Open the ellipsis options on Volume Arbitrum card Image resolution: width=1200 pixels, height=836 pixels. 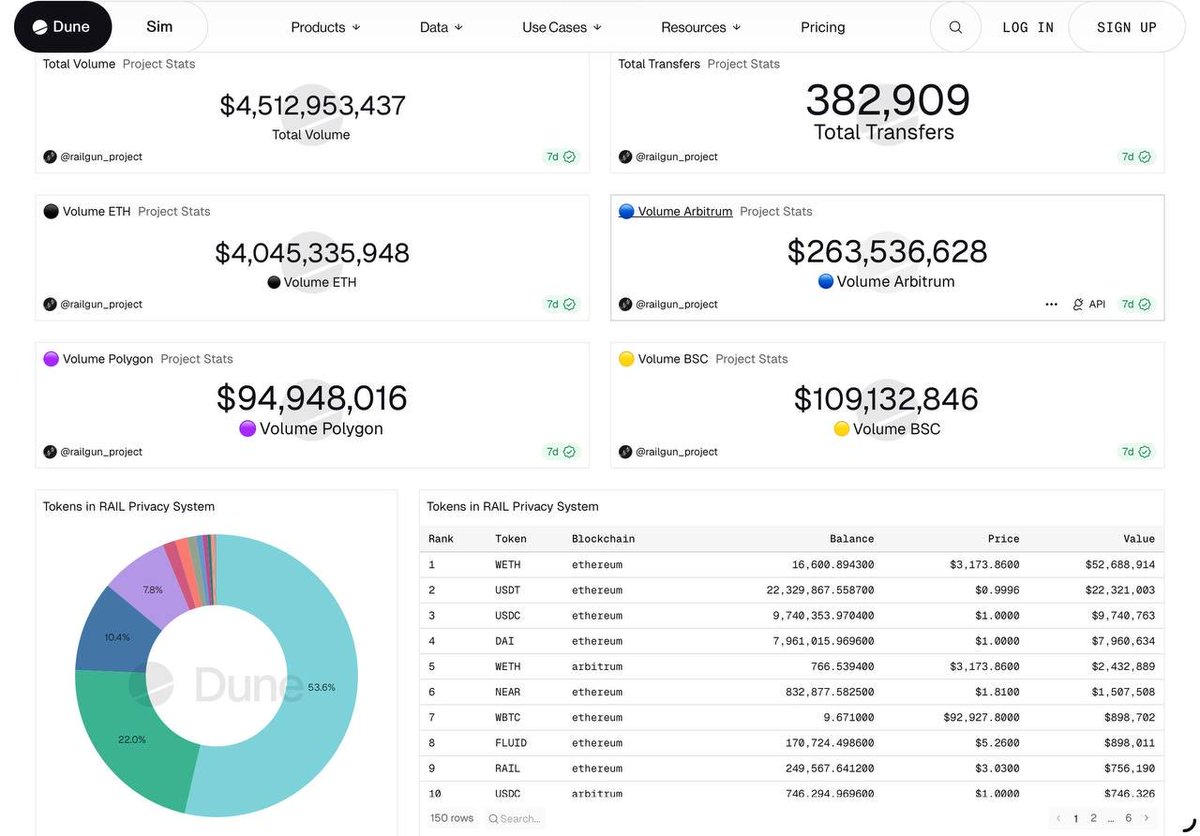1051,304
